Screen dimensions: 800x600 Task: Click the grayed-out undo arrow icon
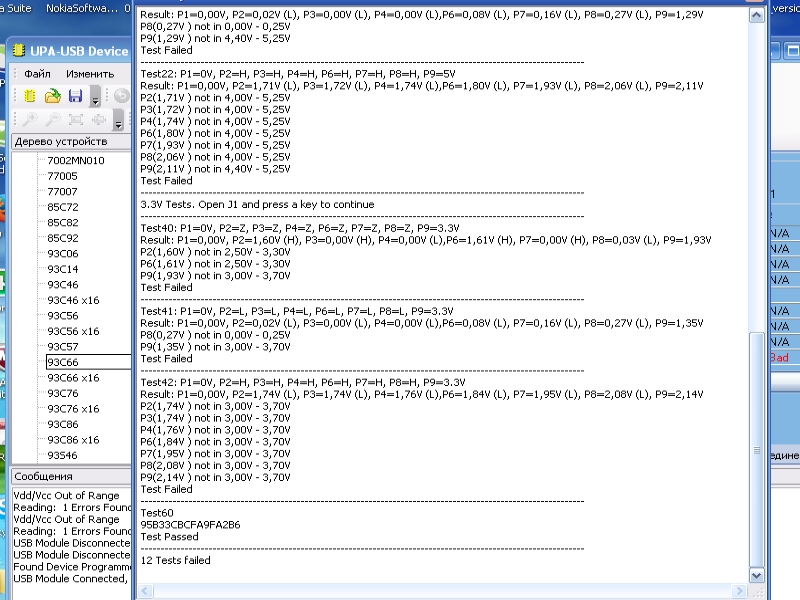(x=121, y=96)
